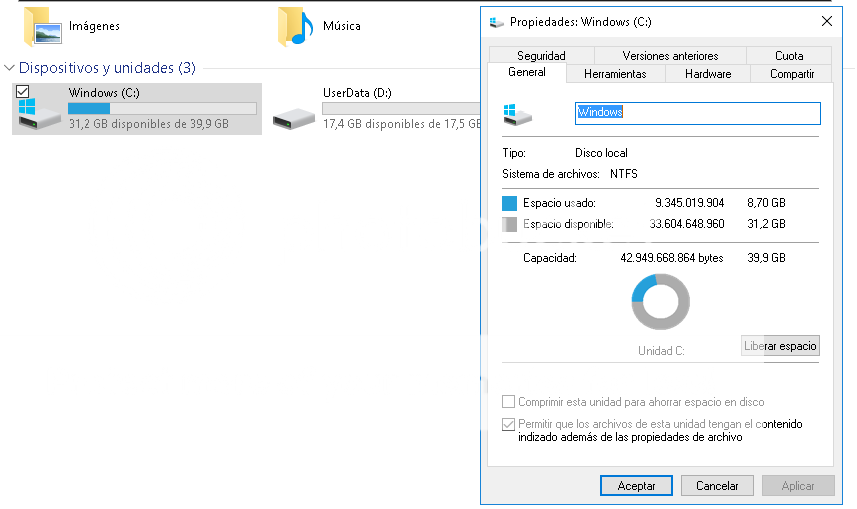Click the disk usage donut chart
Screen dimensions: 857x509
[660, 302]
